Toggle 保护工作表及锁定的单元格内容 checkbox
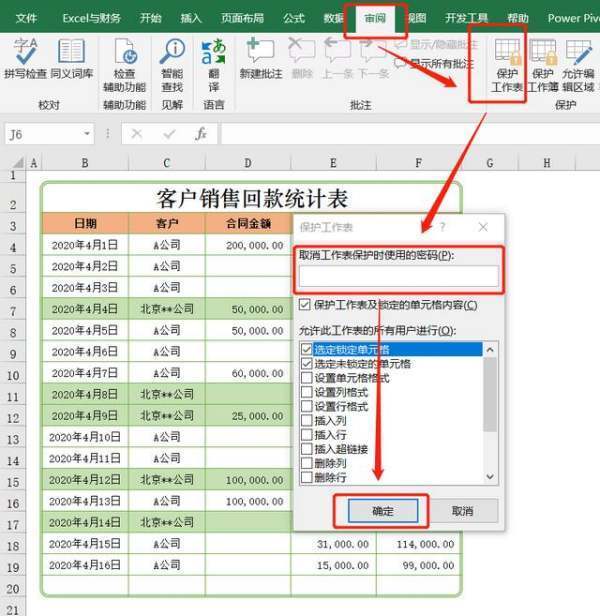600x616 pixels. (x=305, y=305)
